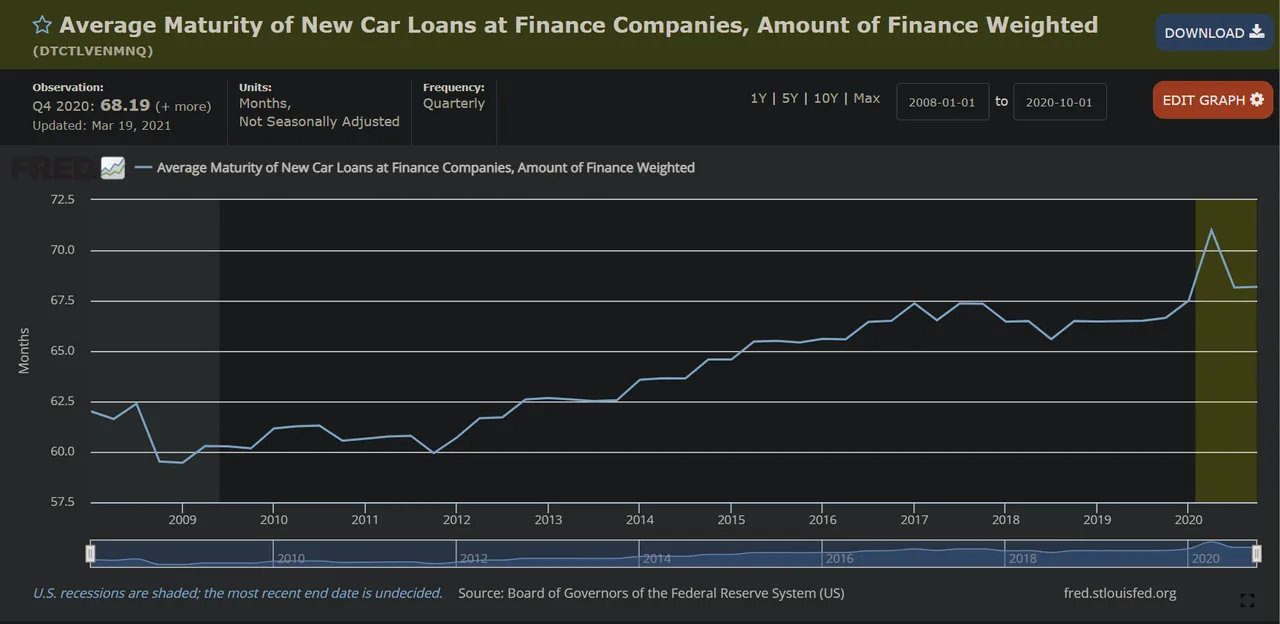Click the 57.5 y-axis label

pyautogui.click(x=62, y=502)
